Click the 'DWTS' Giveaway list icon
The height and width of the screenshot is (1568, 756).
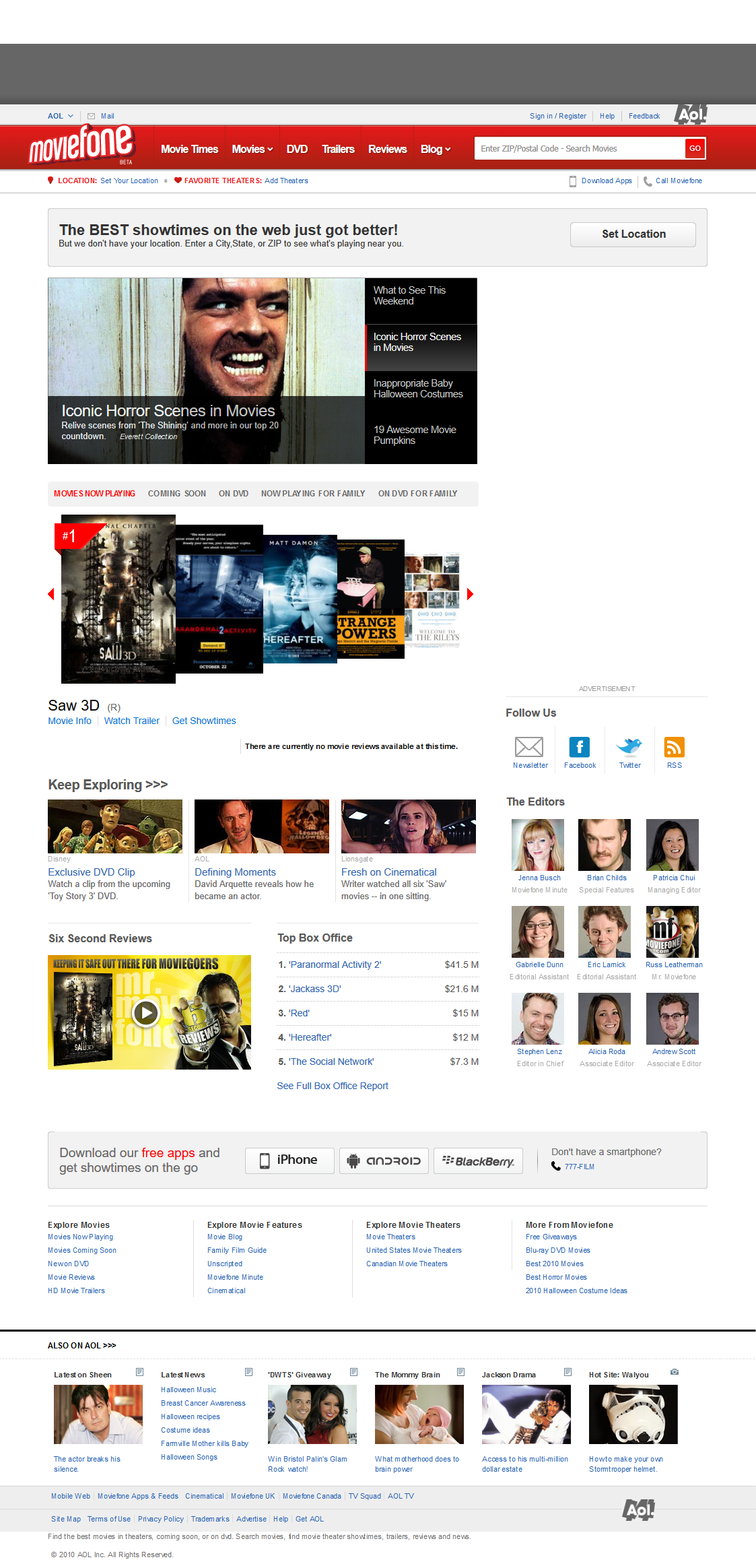tap(354, 1372)
